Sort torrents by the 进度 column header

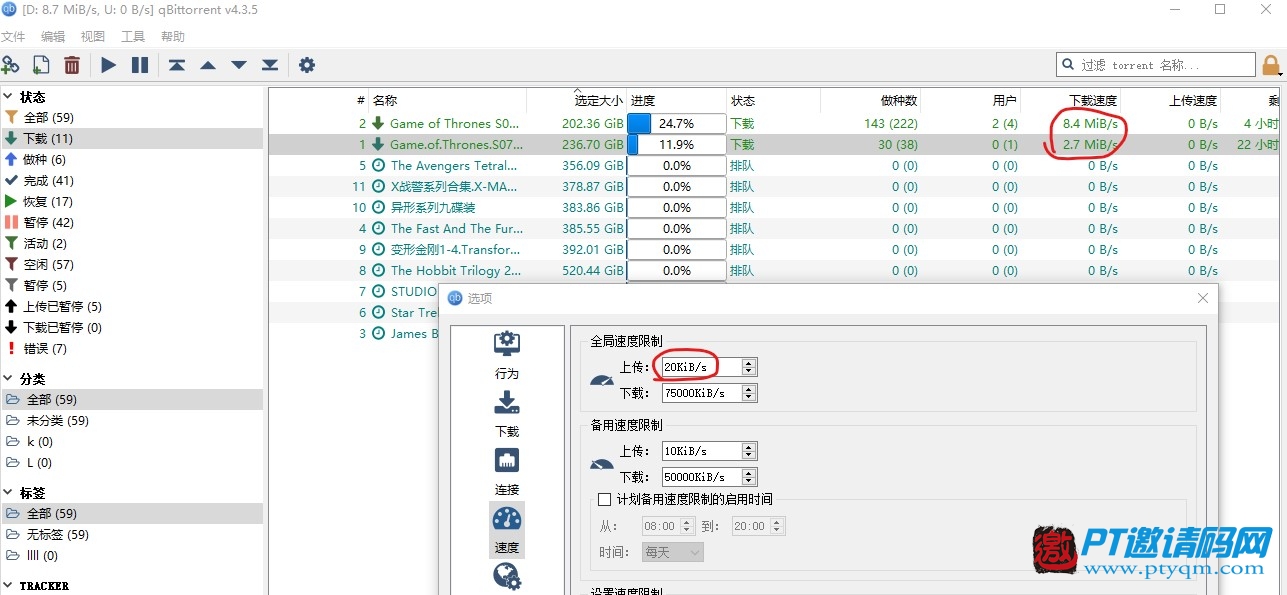point(677,100)
